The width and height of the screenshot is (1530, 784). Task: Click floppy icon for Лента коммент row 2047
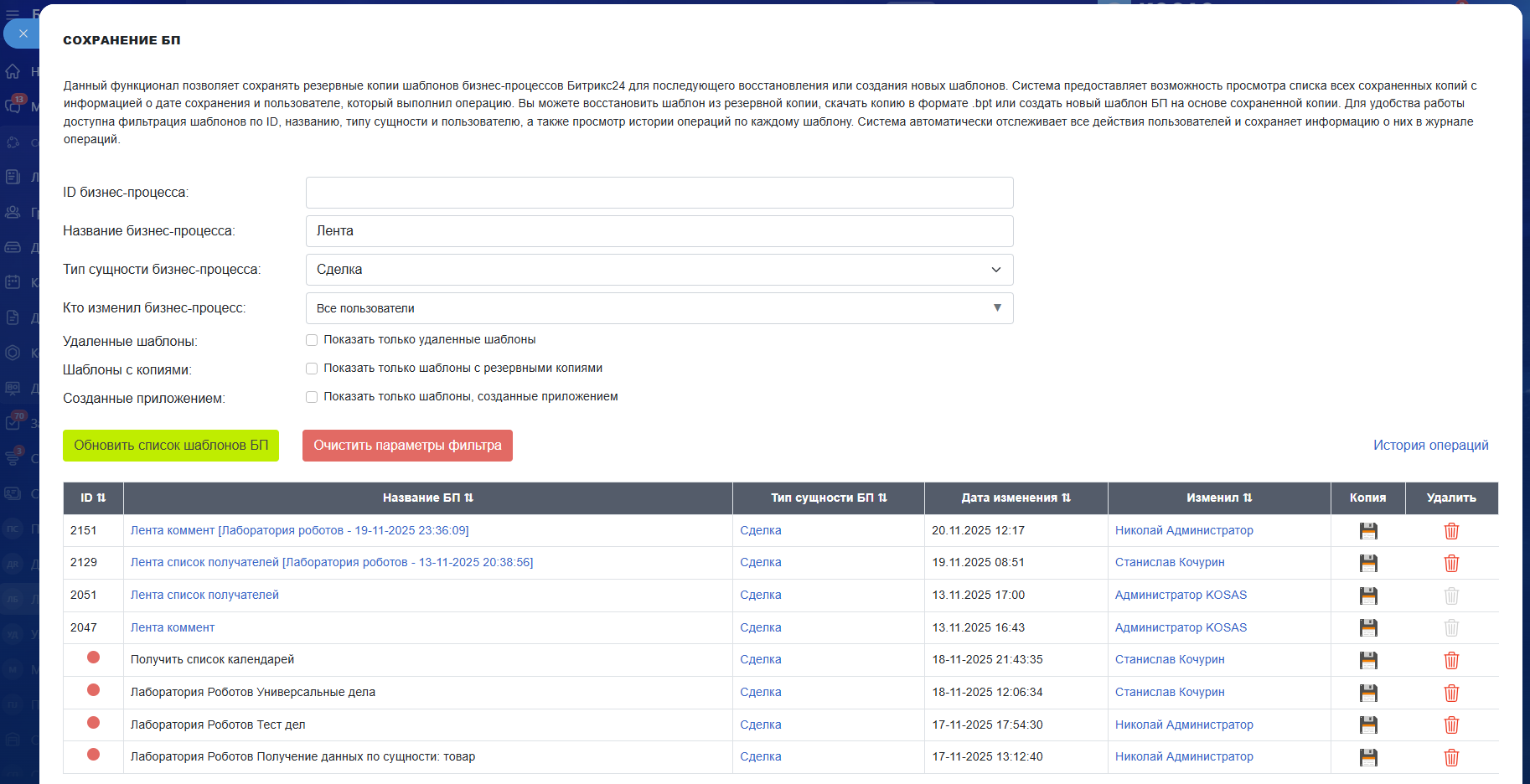coord(1367,627)
